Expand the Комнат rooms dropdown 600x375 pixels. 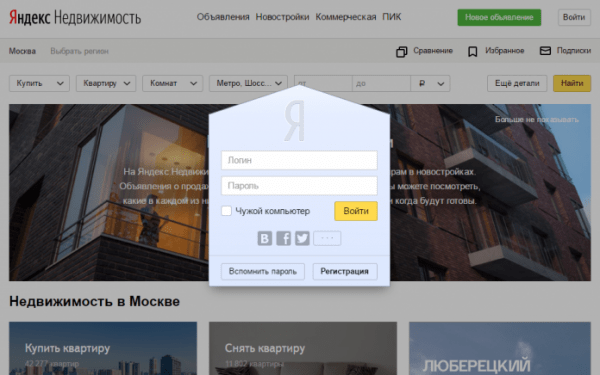[173, 83]
